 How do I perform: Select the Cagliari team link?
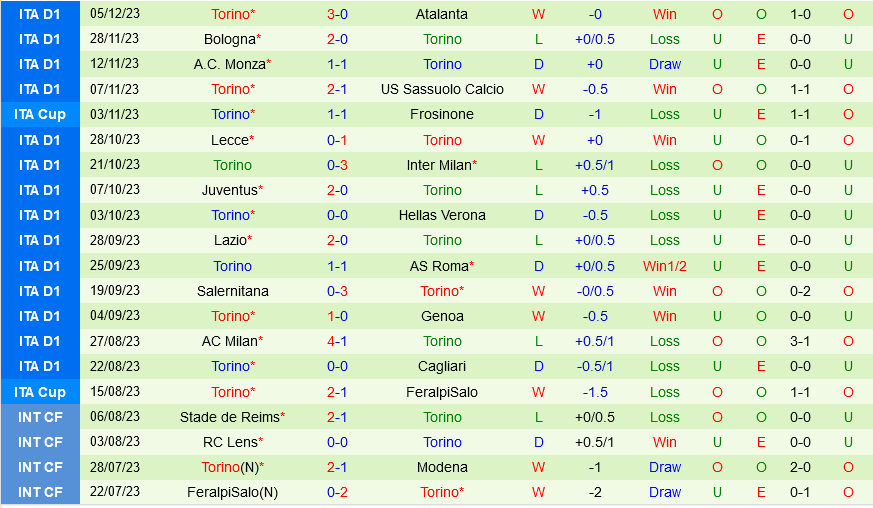(442, 366)
